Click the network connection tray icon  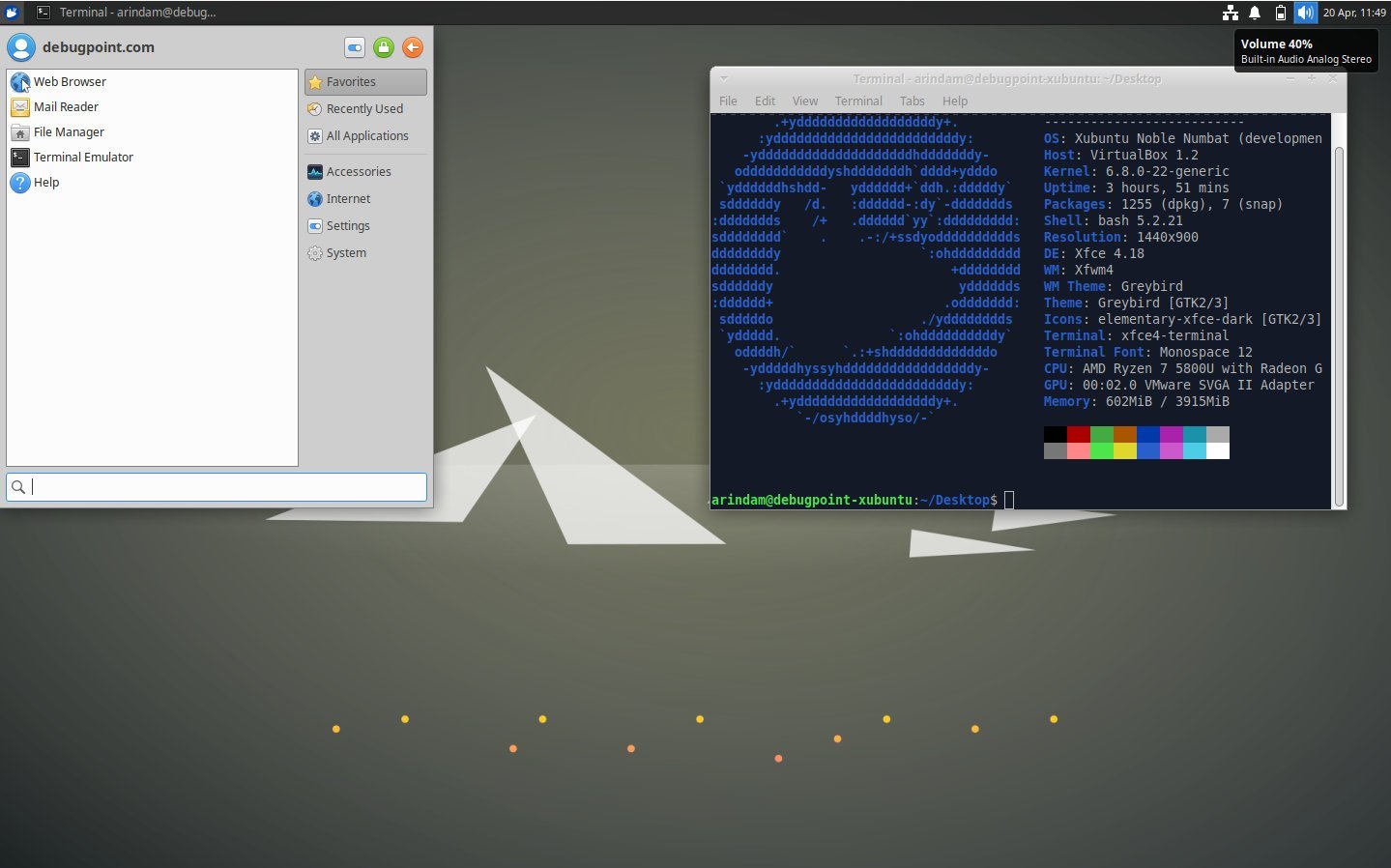point(1230,13)
